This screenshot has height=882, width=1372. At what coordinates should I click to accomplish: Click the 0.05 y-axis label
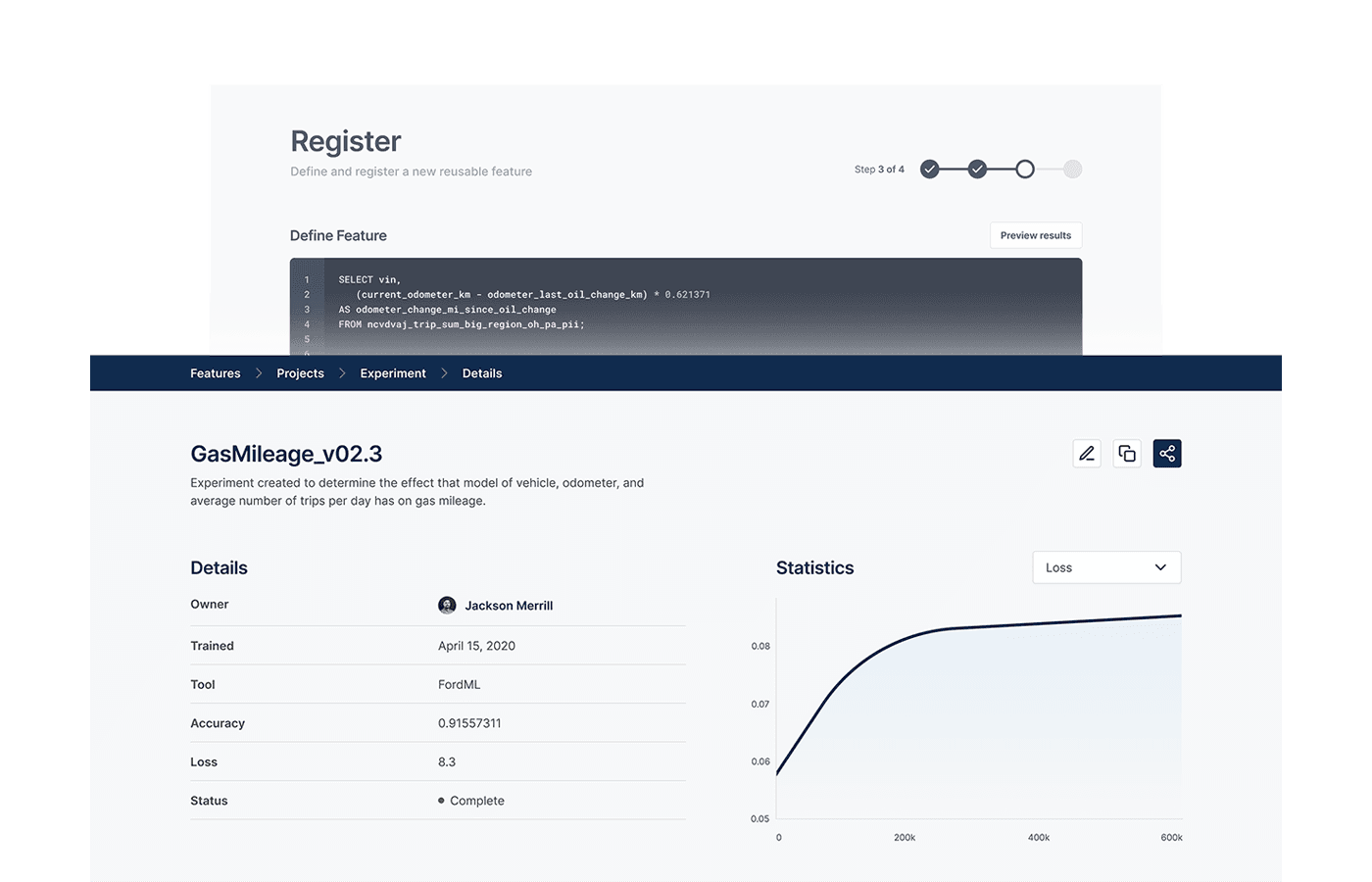click(760, 819)
